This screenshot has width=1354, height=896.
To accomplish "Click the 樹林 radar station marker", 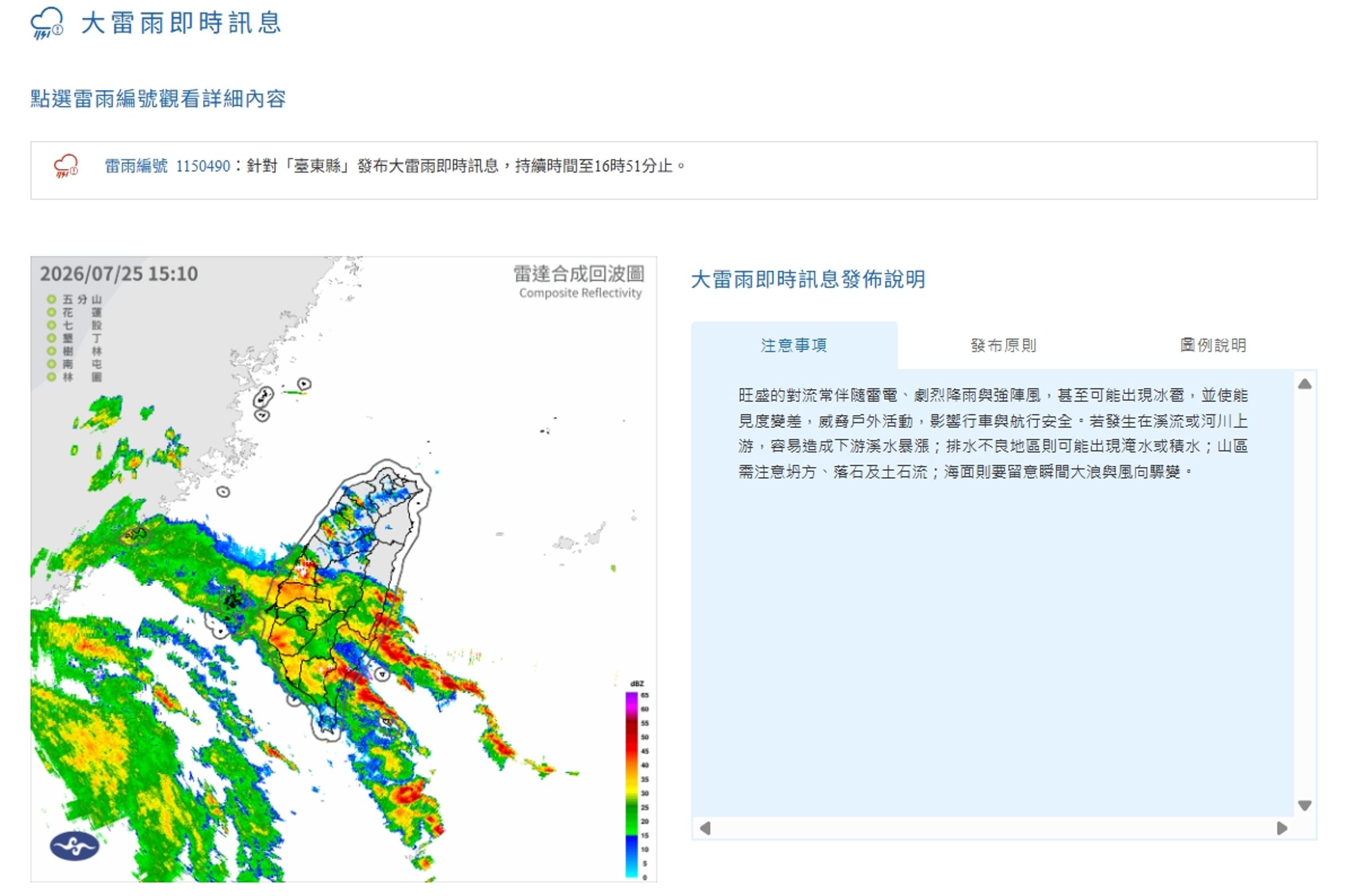I will point(51,351).
